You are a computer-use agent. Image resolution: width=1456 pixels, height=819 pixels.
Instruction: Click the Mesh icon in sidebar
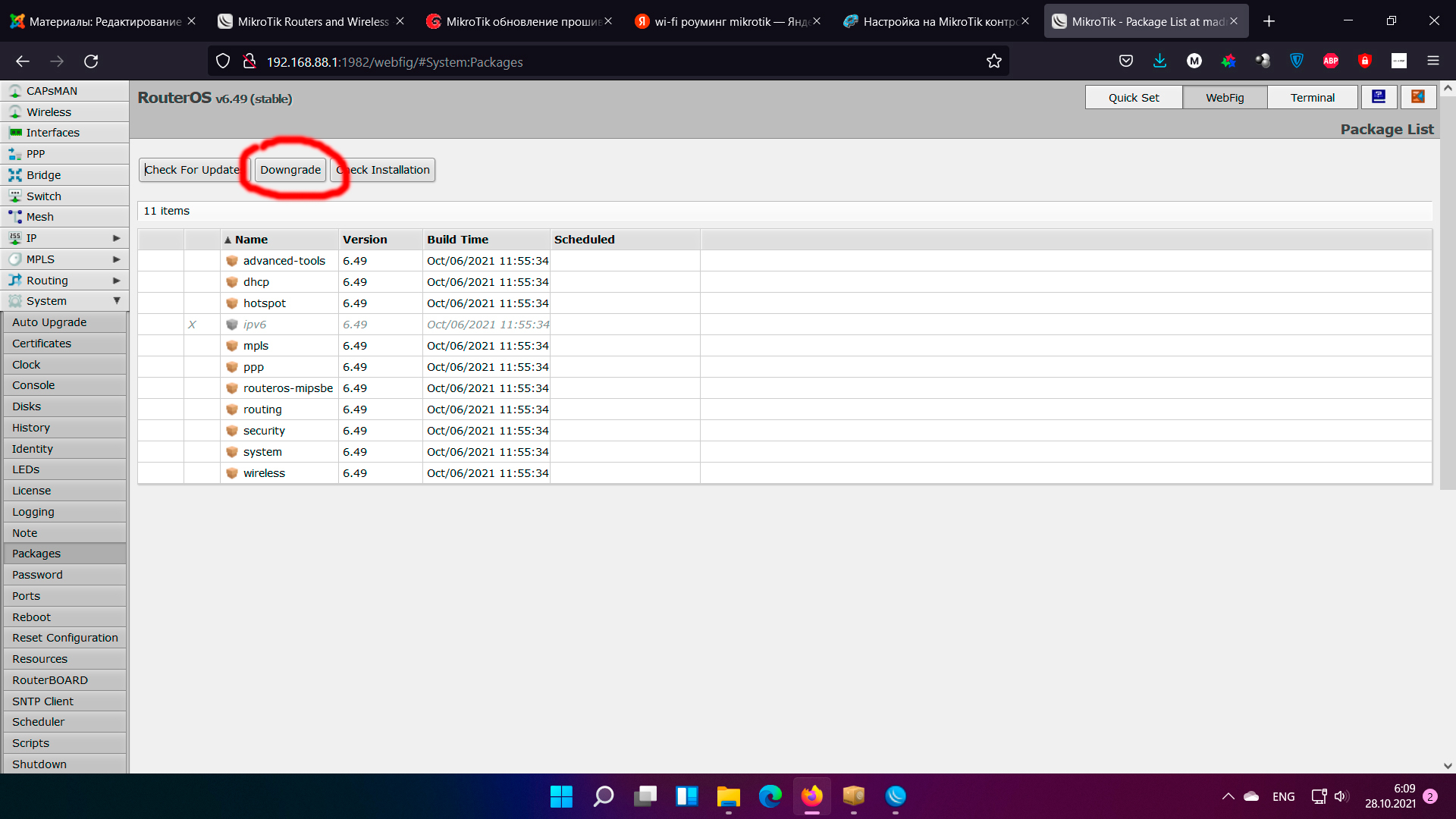pyautogui.click(x=15, y=217)
